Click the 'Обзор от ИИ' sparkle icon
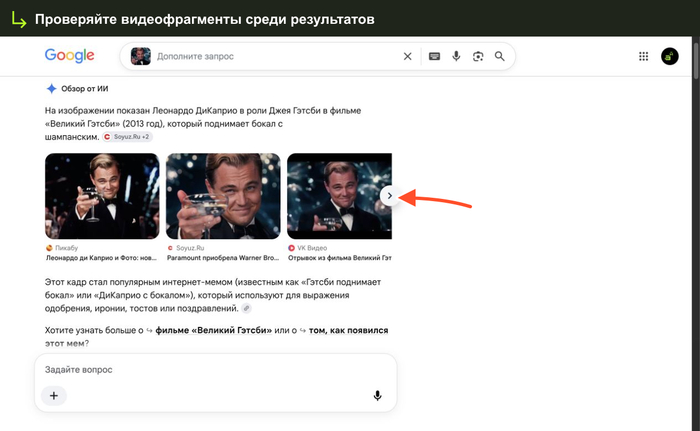The height and width of the screenshot is (431, 700). pyautogui.click(x=51, y=88)
